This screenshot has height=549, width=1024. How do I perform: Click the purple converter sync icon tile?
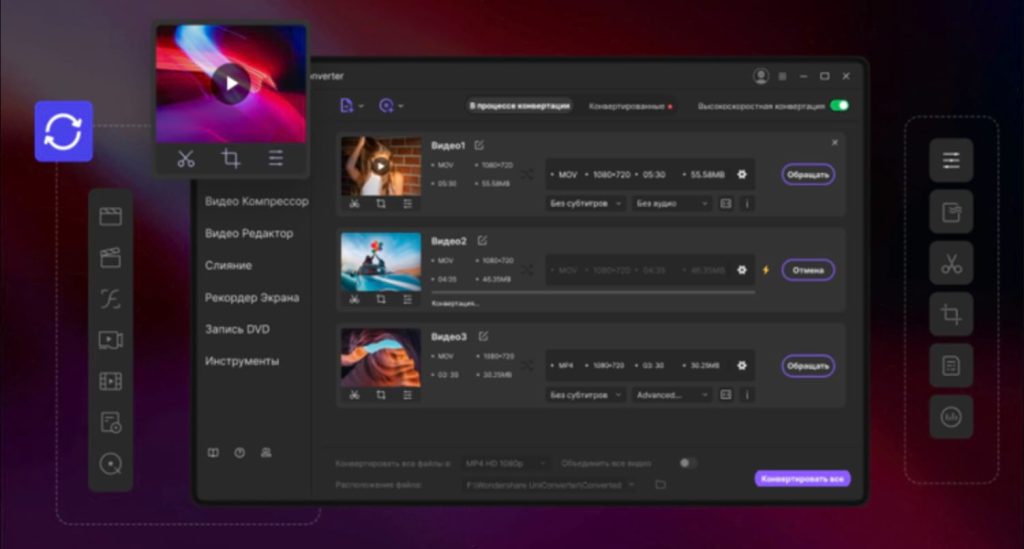point(63,131)
